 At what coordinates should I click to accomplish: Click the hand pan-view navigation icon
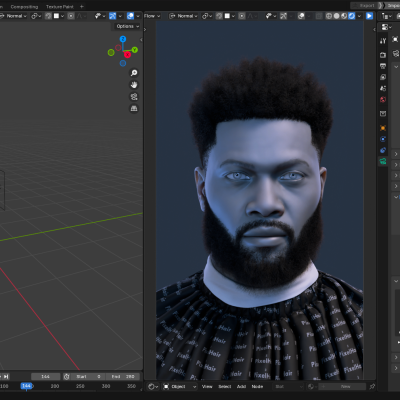pos(134,85)
